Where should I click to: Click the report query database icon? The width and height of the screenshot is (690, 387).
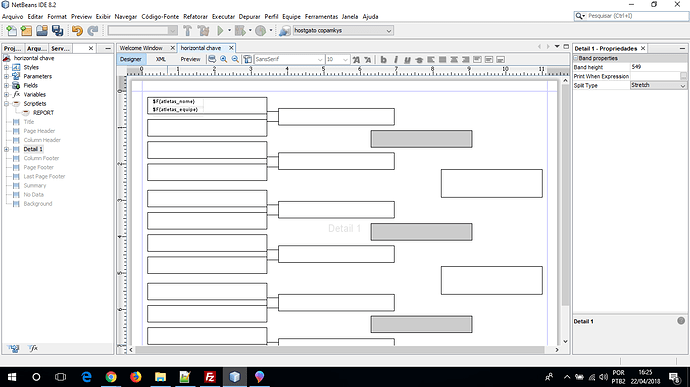coord(212,59)
